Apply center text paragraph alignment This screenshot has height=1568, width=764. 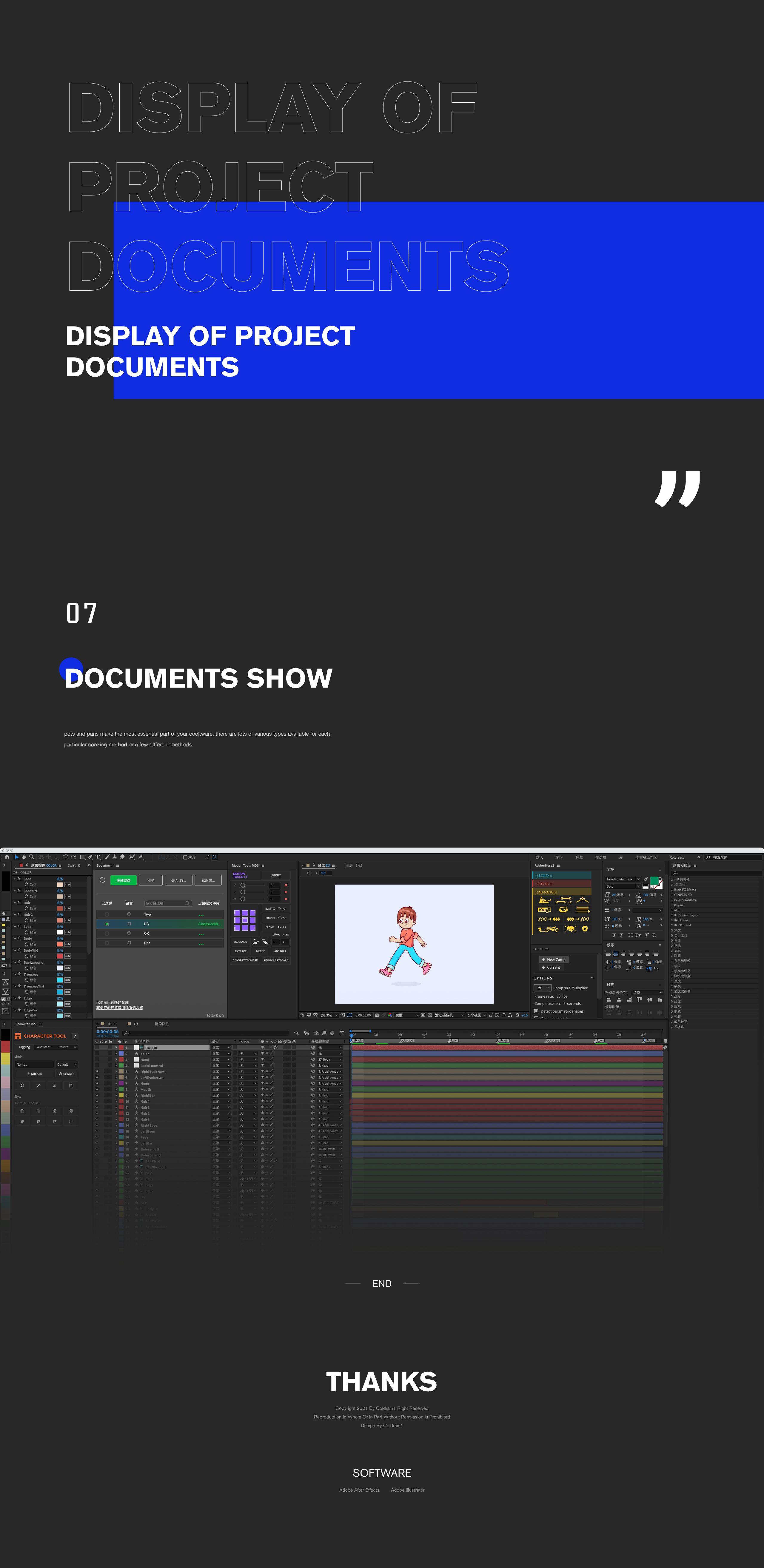coord(615,954)
